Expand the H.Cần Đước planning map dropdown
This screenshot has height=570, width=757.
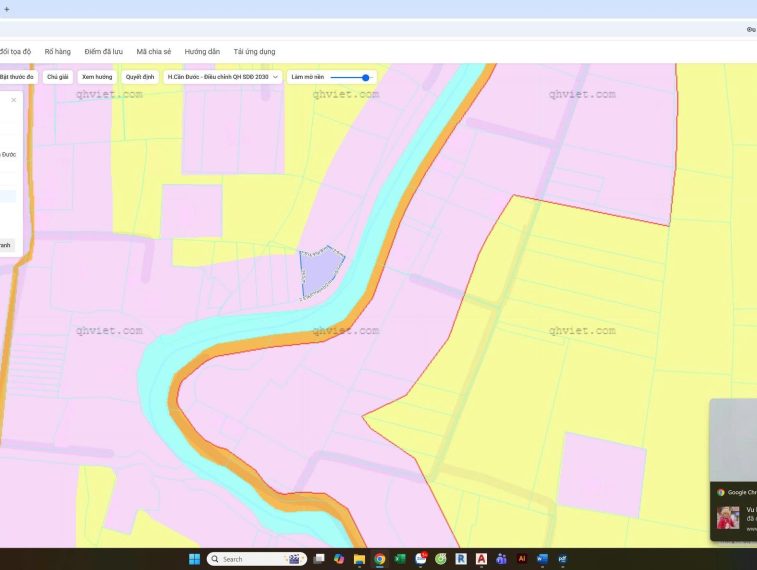(x=222, y=77)
